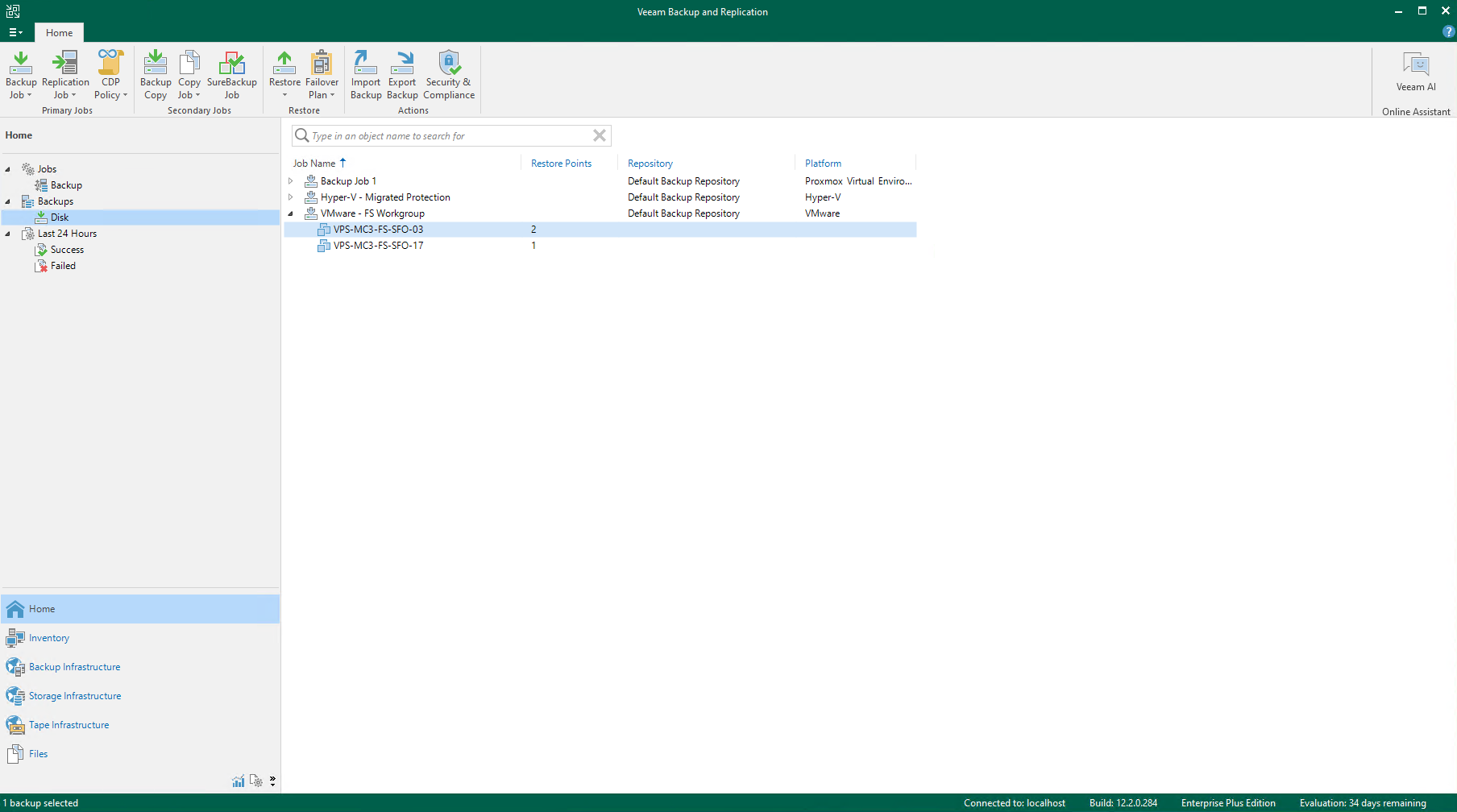Expand the Backup Job 1 row

291,181
